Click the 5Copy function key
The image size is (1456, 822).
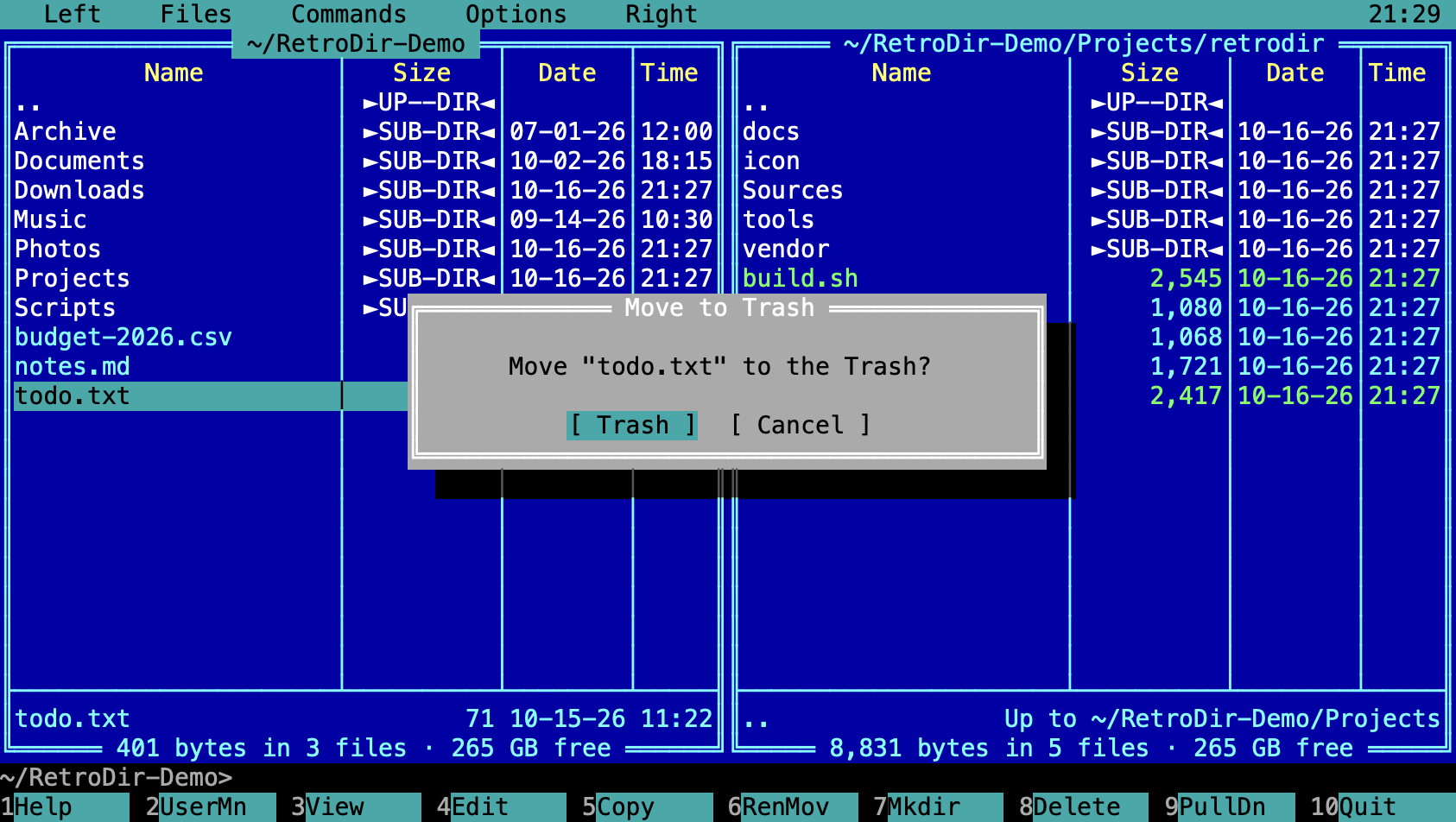click(647, 806)
